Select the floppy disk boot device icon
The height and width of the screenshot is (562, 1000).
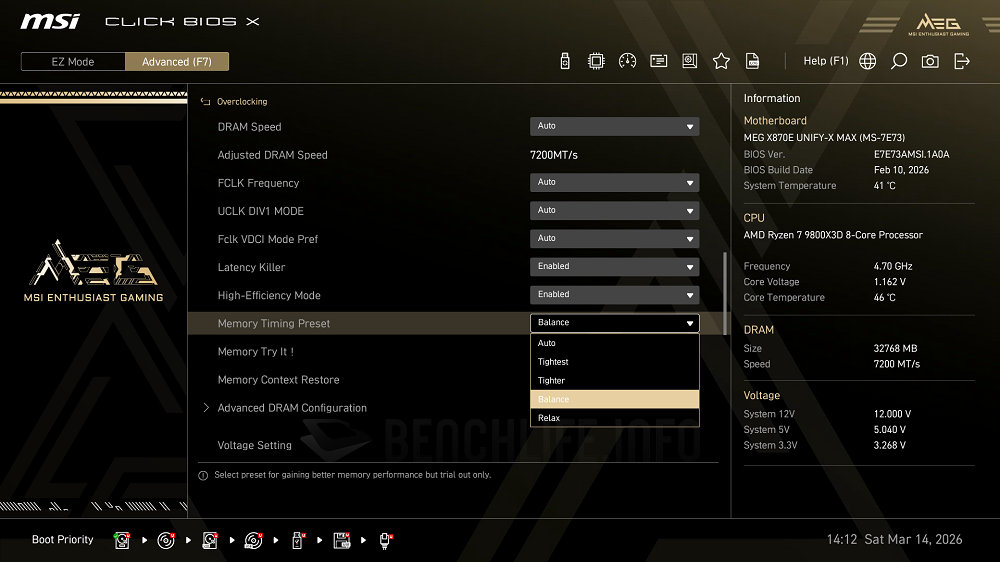point(342,540)
